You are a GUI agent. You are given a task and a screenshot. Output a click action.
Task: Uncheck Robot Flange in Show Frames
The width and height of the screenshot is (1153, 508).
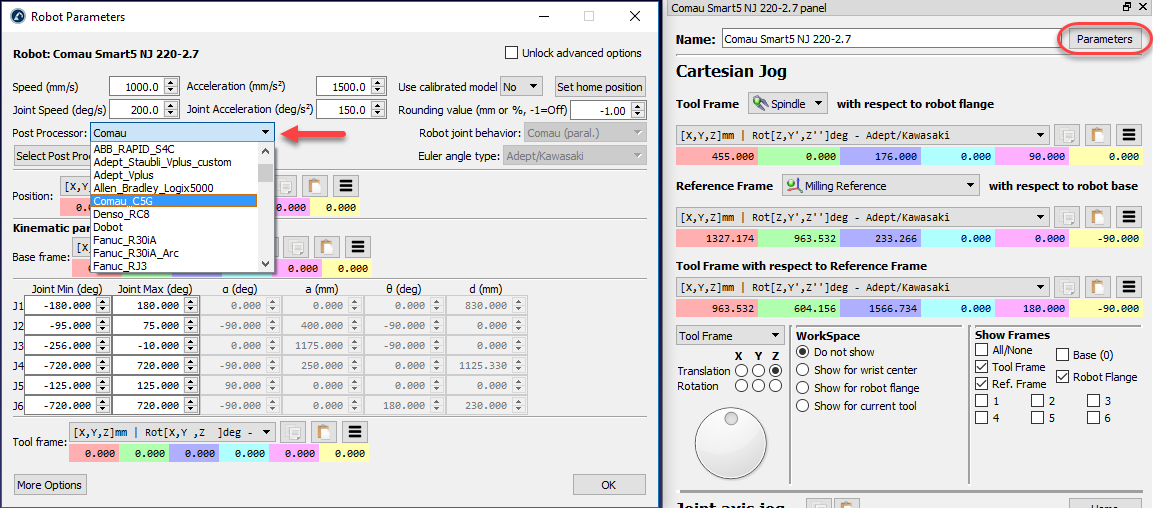(x=1062, y=377)
